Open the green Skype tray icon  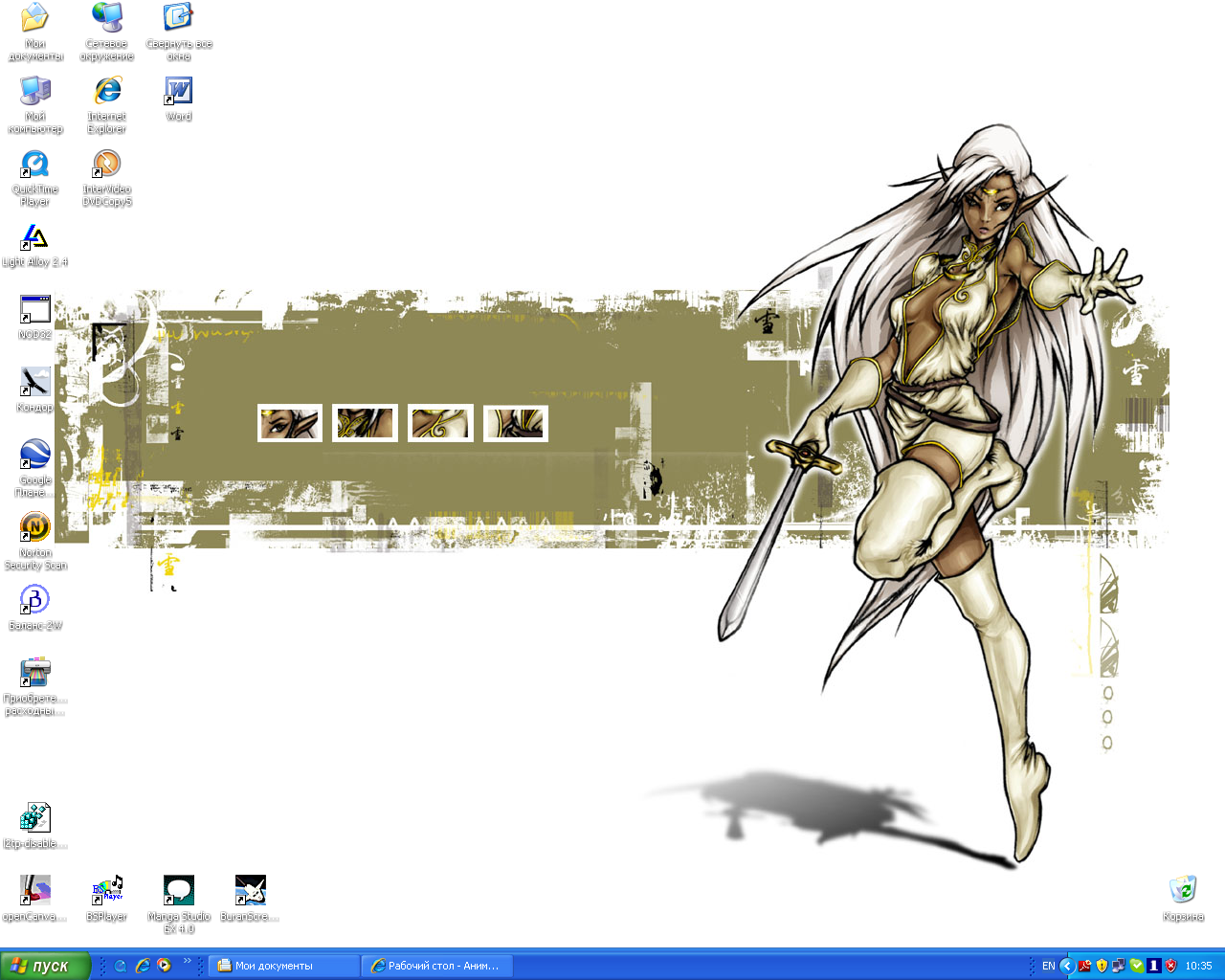click(1136, 966)
